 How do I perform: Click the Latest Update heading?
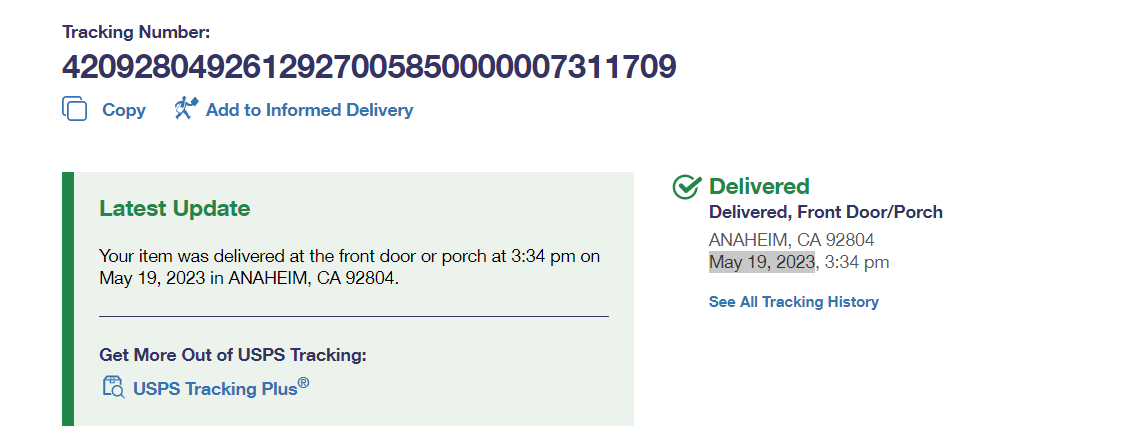pyautogui.click(x=174, y=208)
